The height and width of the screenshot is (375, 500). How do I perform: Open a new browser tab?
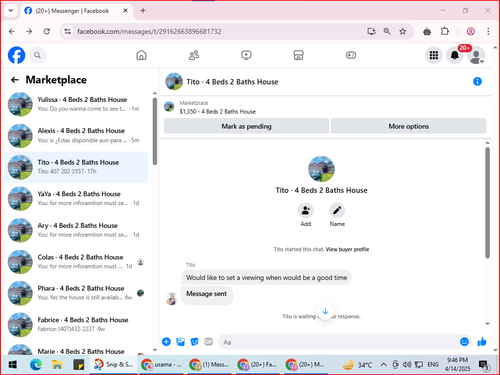coord(143,11)
